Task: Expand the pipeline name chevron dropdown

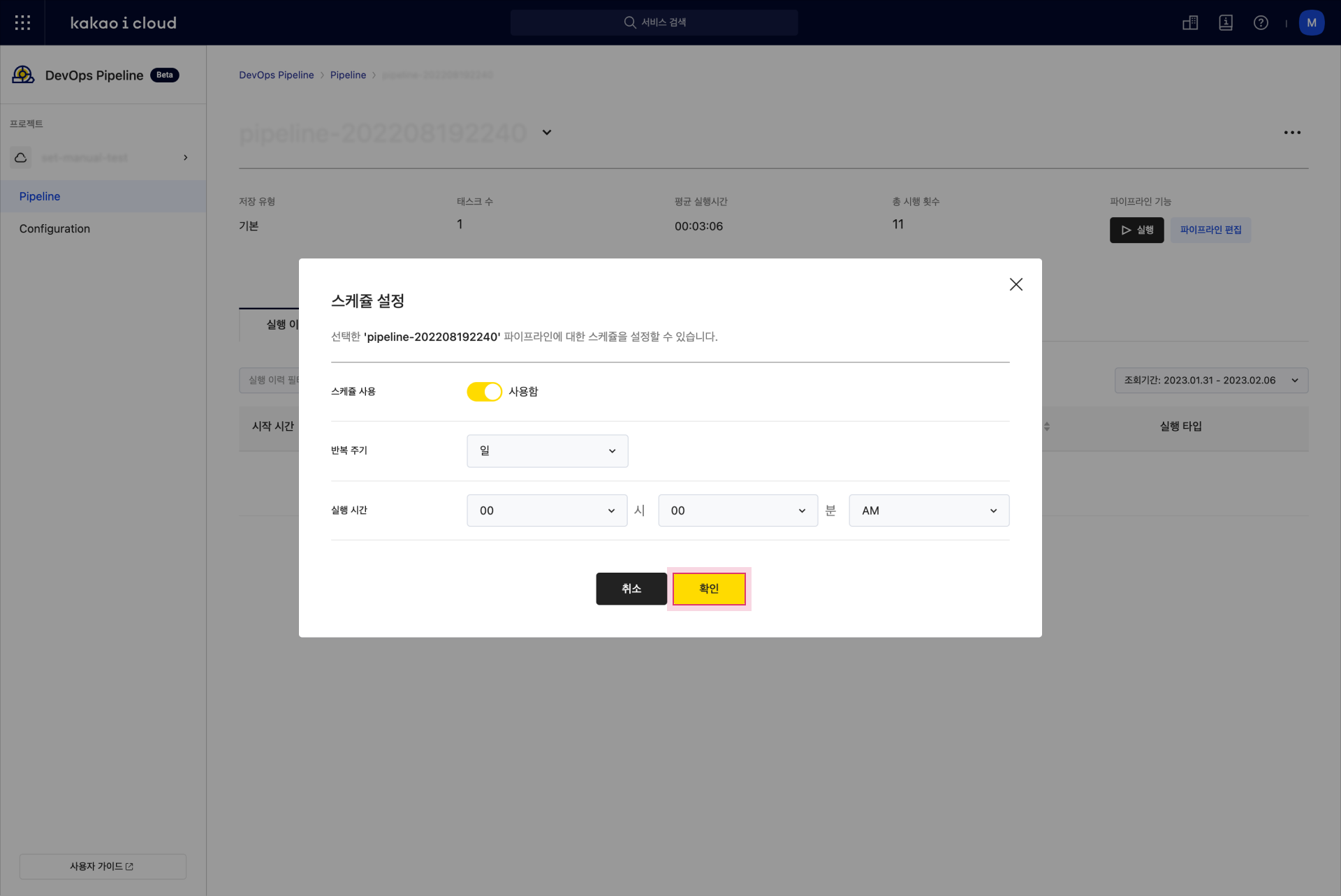Action: (x=547, y=132)
